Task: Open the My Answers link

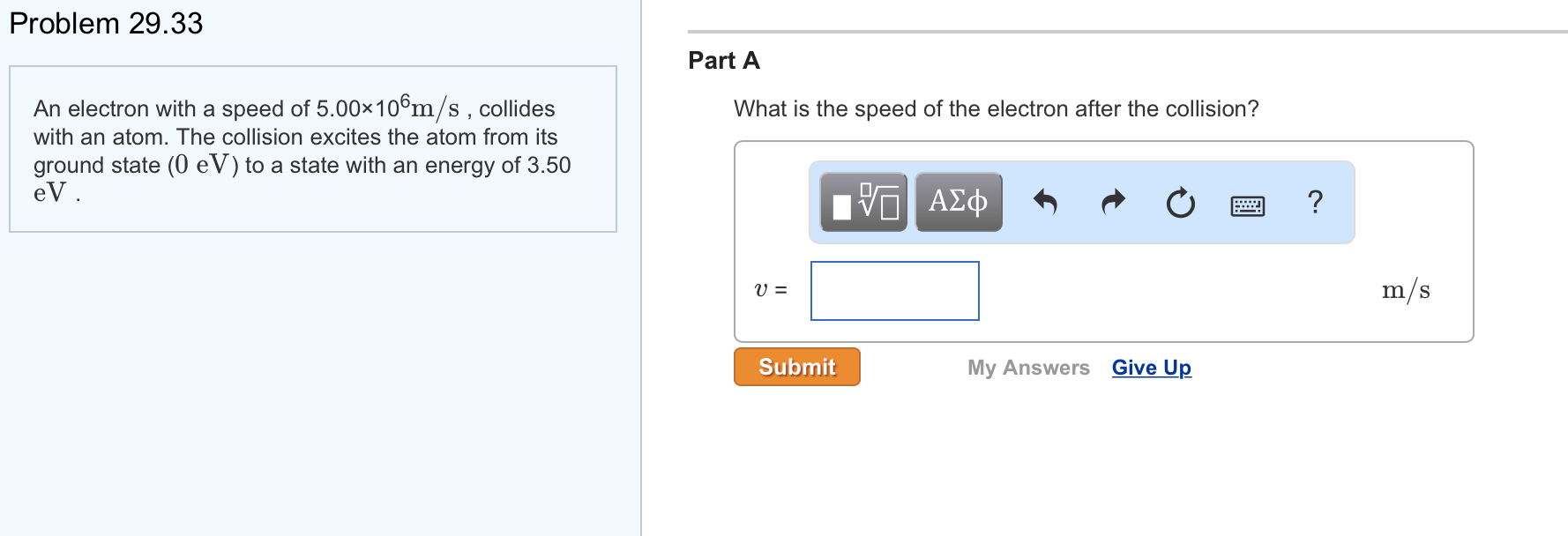Action: 1028,368
